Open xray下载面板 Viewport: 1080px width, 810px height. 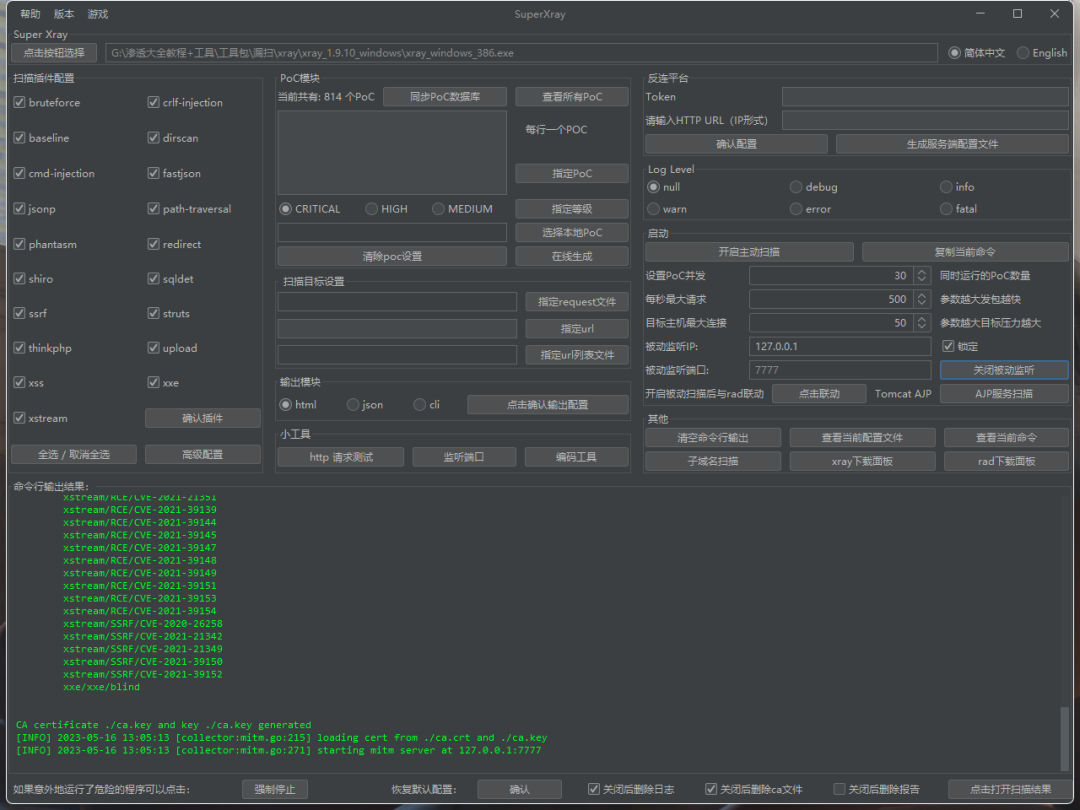pyautogui.click(x=862, y=461)
